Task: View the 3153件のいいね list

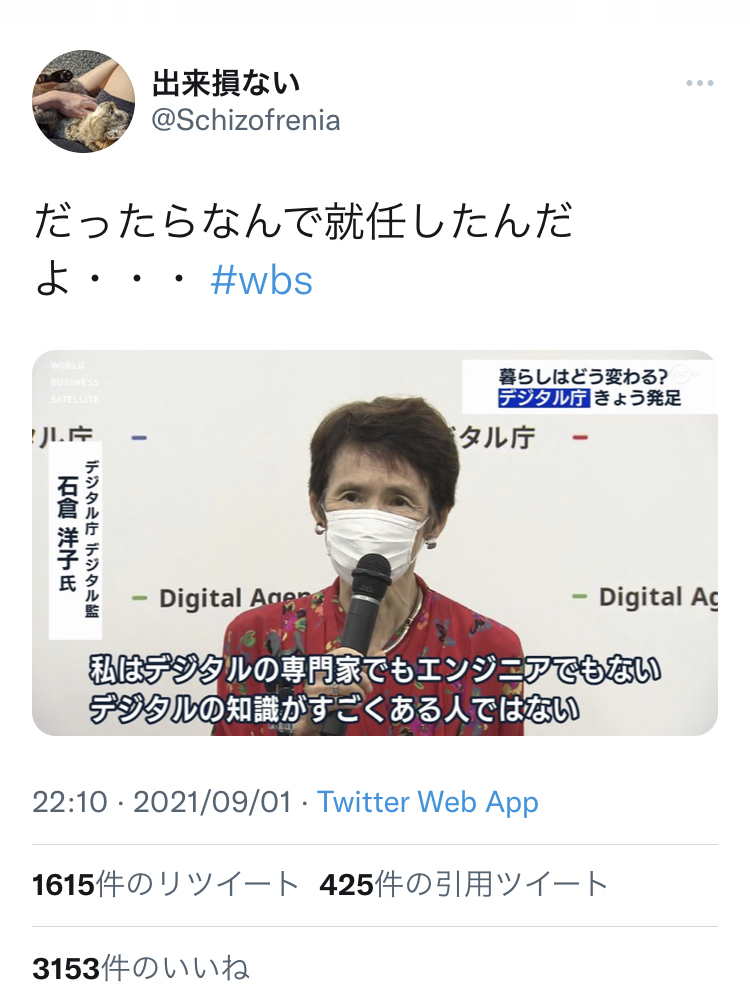Action: pos(141,968)
